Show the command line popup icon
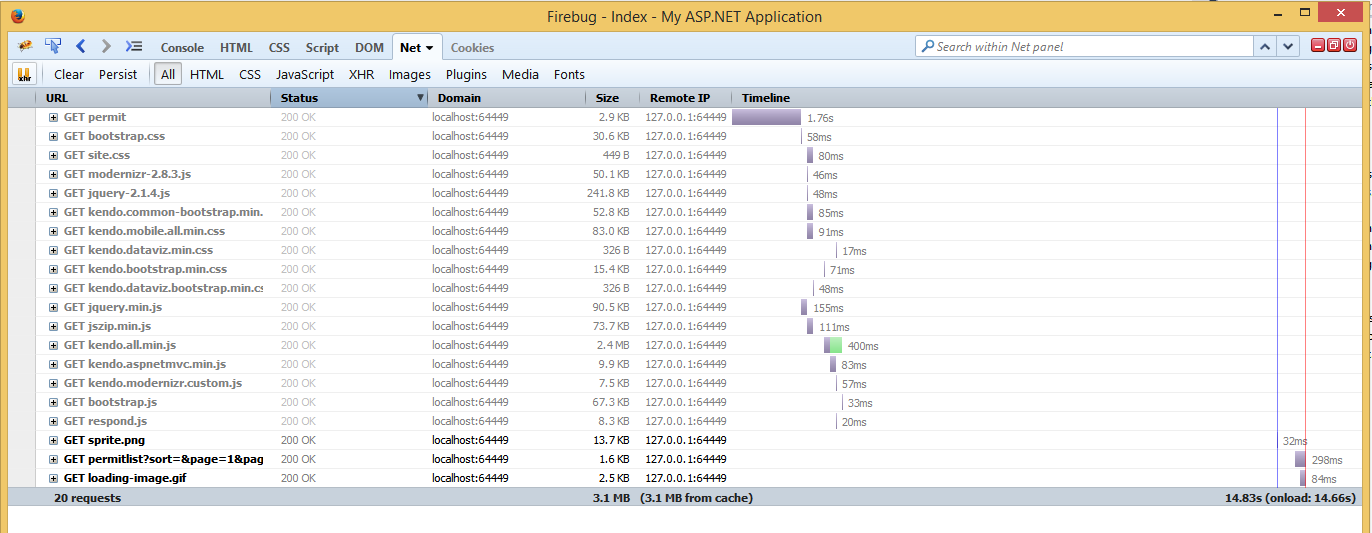1372x533 pixels. 134,46
